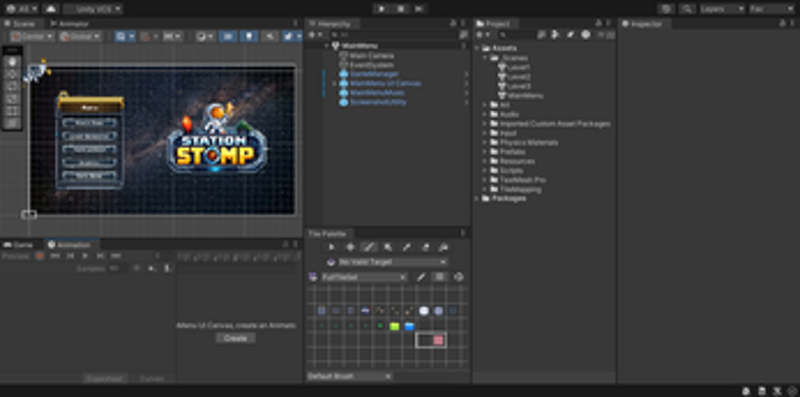
Task: Switch to the Animator tab
Action: coord(70,23)
